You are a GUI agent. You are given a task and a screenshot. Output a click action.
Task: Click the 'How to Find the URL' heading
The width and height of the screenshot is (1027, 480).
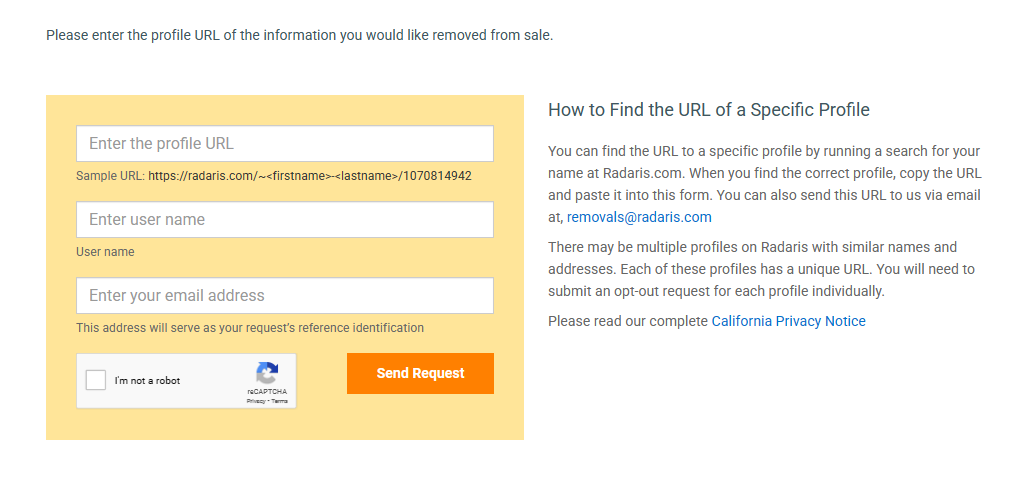point(709,110)
